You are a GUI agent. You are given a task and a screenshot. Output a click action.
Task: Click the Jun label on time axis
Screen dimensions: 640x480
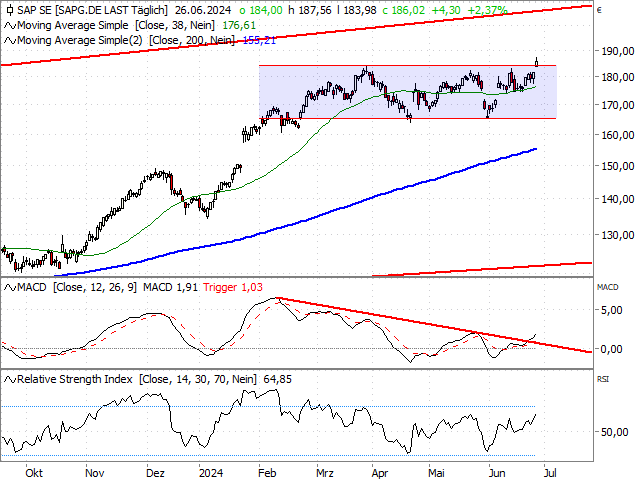click(x=497, y=473)
